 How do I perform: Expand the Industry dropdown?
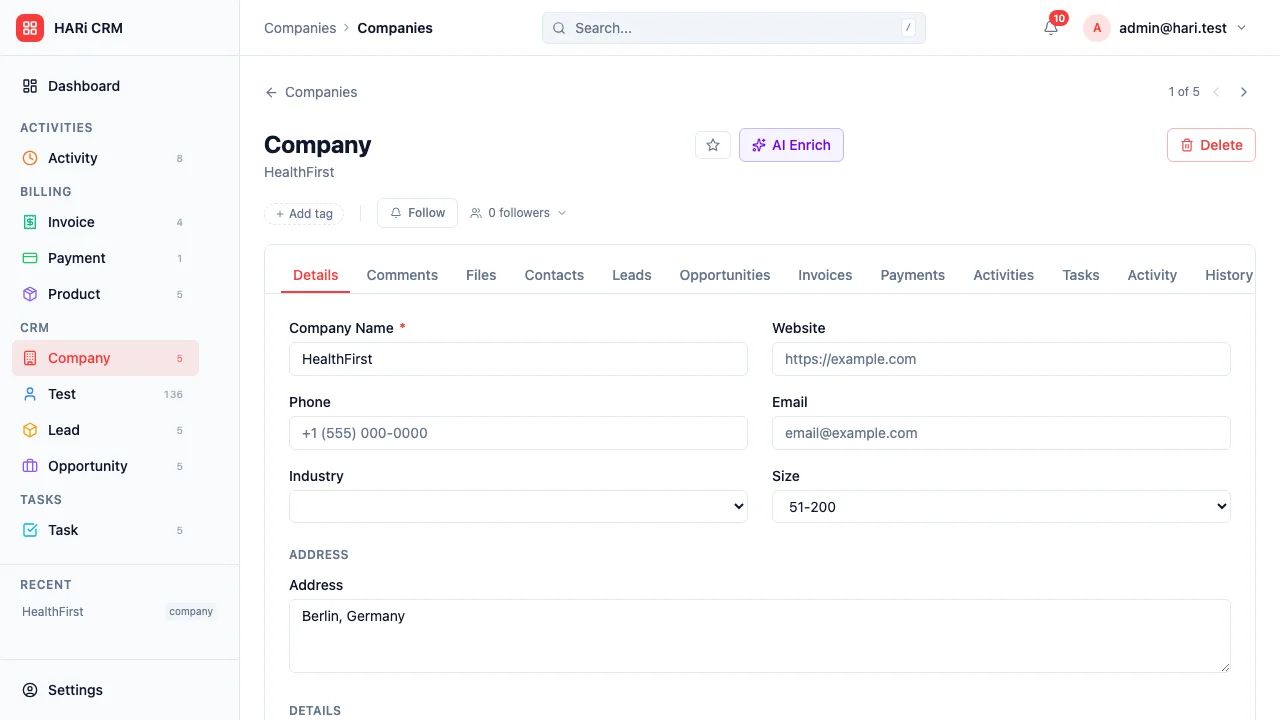tap(518, 507)
